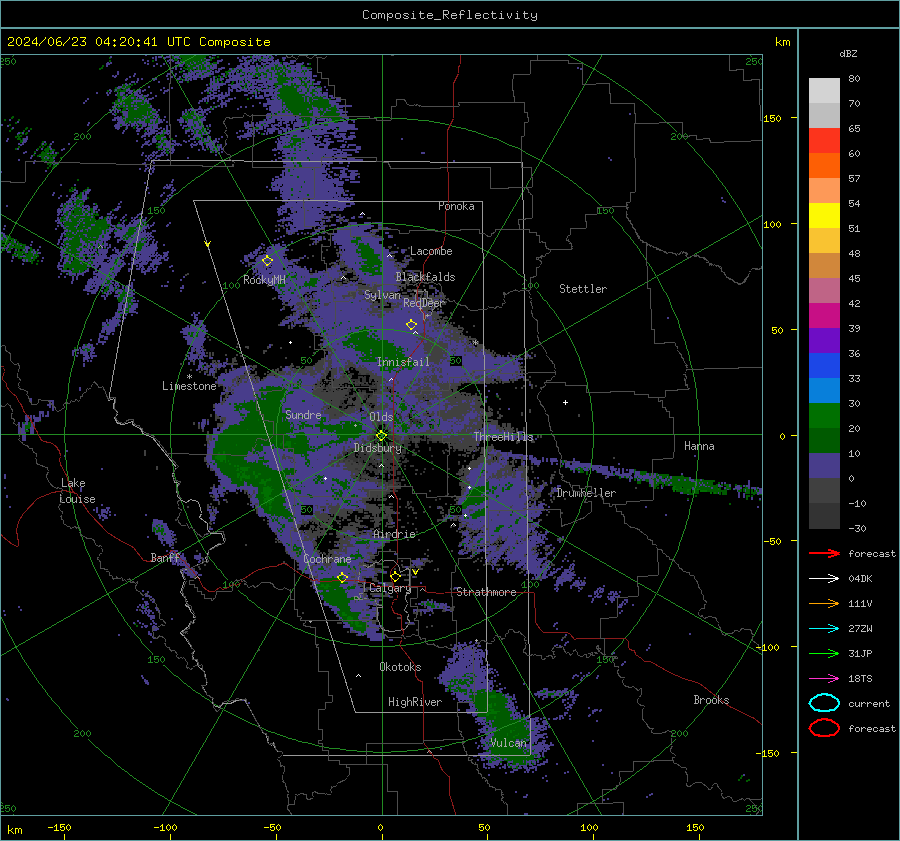
Task: Click the red forecast ellipse icon
Action: point(824,728)
